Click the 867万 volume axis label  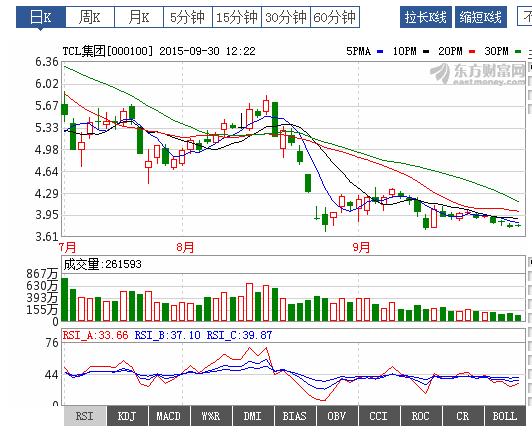tap(42, 273)
